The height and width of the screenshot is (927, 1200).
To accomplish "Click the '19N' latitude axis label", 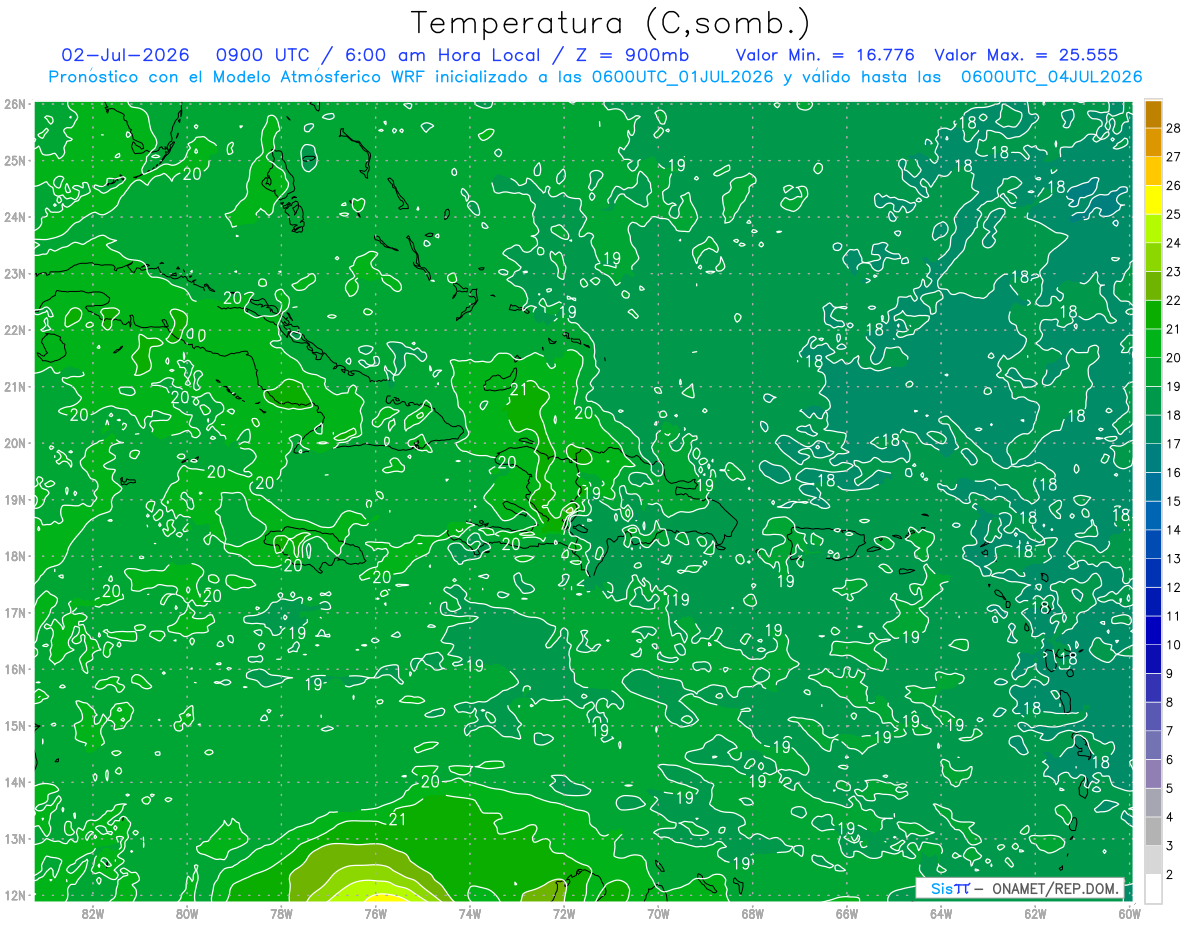I will [15, 499].
